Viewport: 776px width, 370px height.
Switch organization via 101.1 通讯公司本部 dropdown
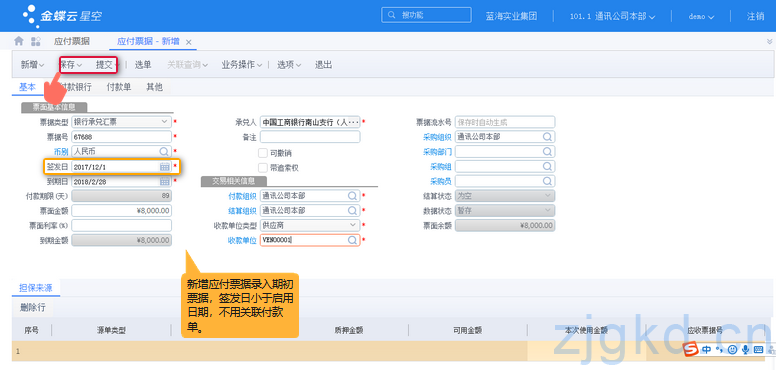click(x=613, y=16)
